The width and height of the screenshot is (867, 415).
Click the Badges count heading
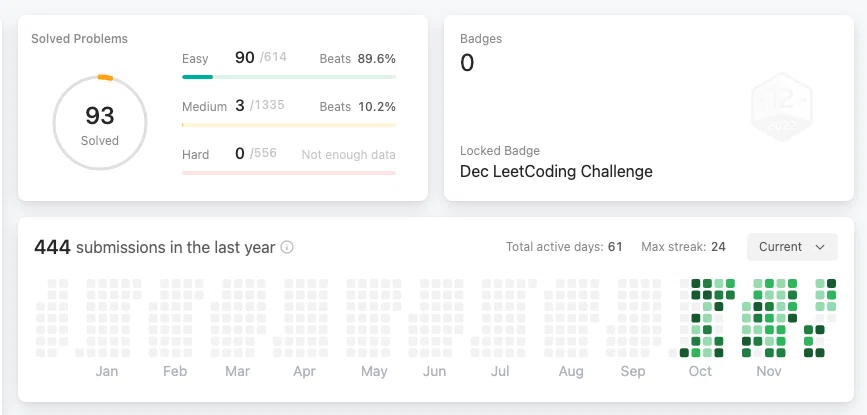(481, 39)
